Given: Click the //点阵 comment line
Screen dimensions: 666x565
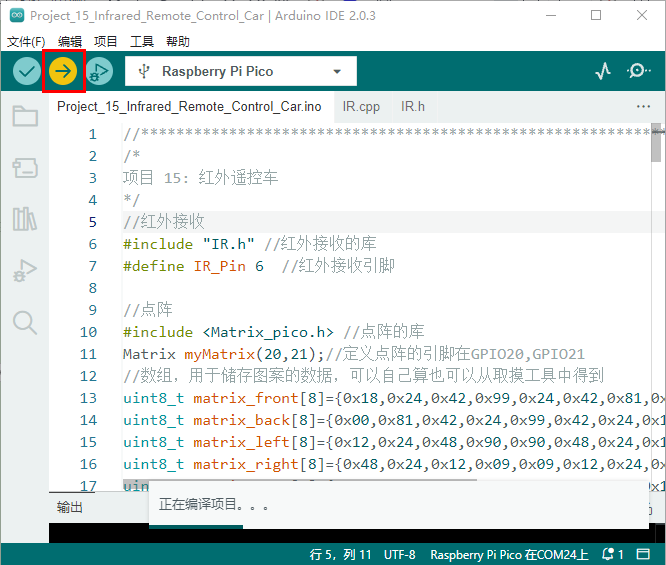Looking at the screenshot, I should [148, 310].
